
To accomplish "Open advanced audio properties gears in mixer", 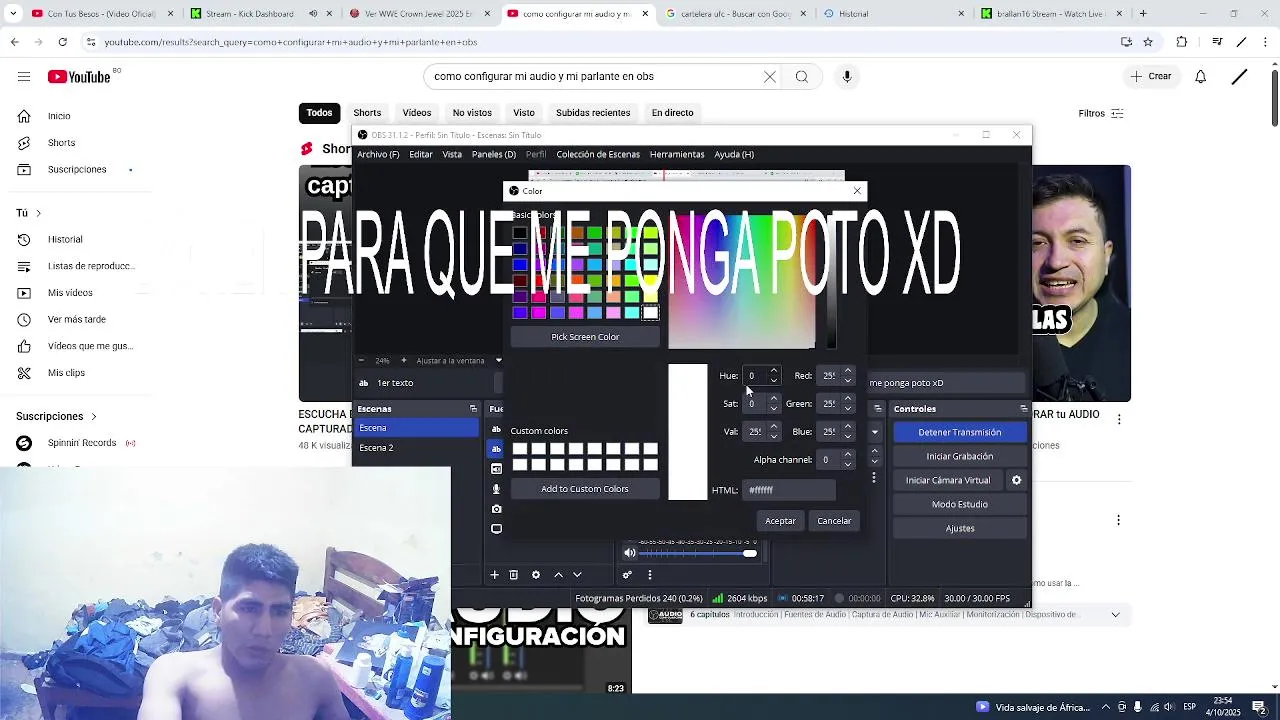I will (627, 575).
